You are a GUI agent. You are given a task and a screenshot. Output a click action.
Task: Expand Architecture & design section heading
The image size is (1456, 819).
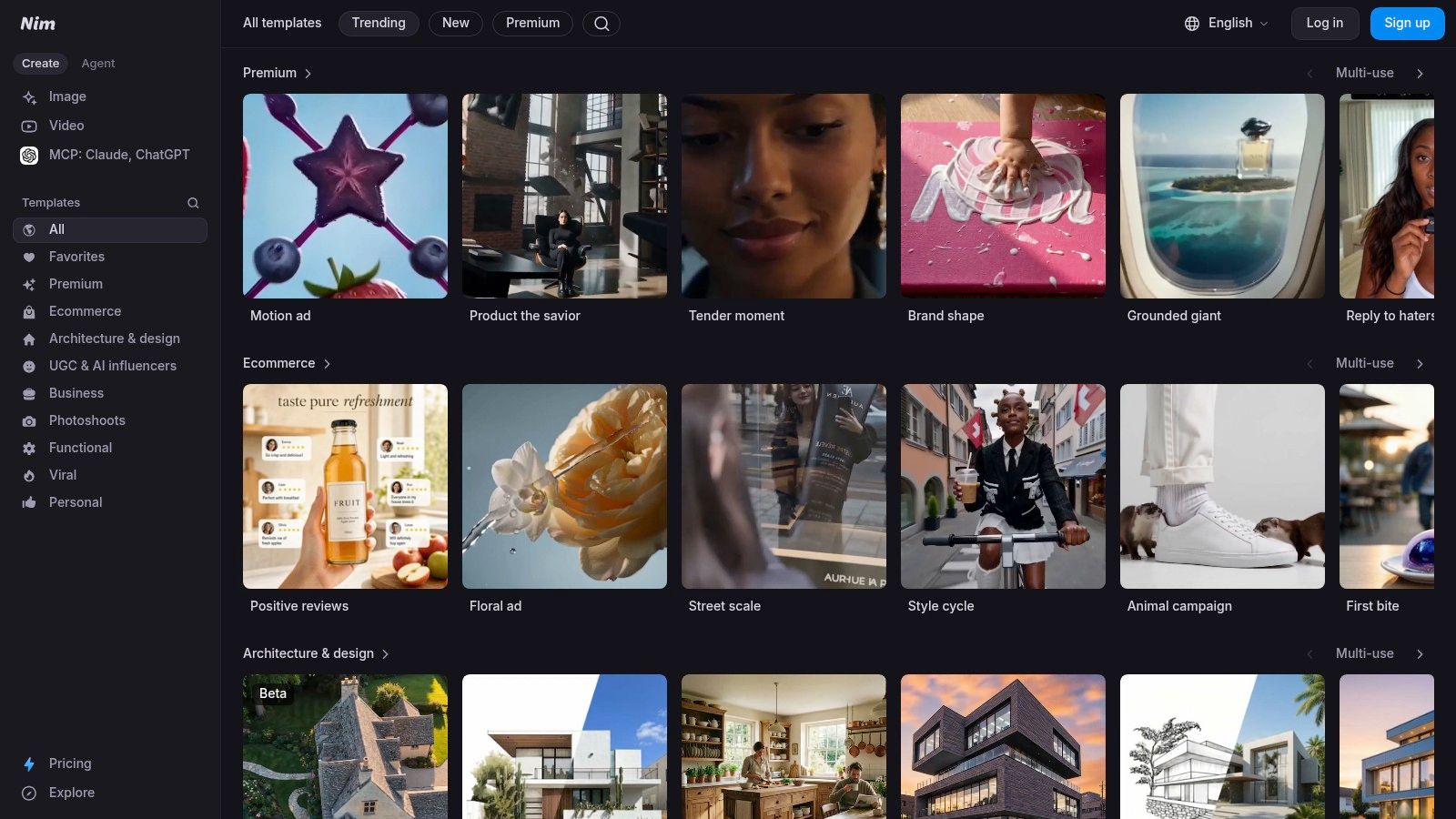point(316,653)
